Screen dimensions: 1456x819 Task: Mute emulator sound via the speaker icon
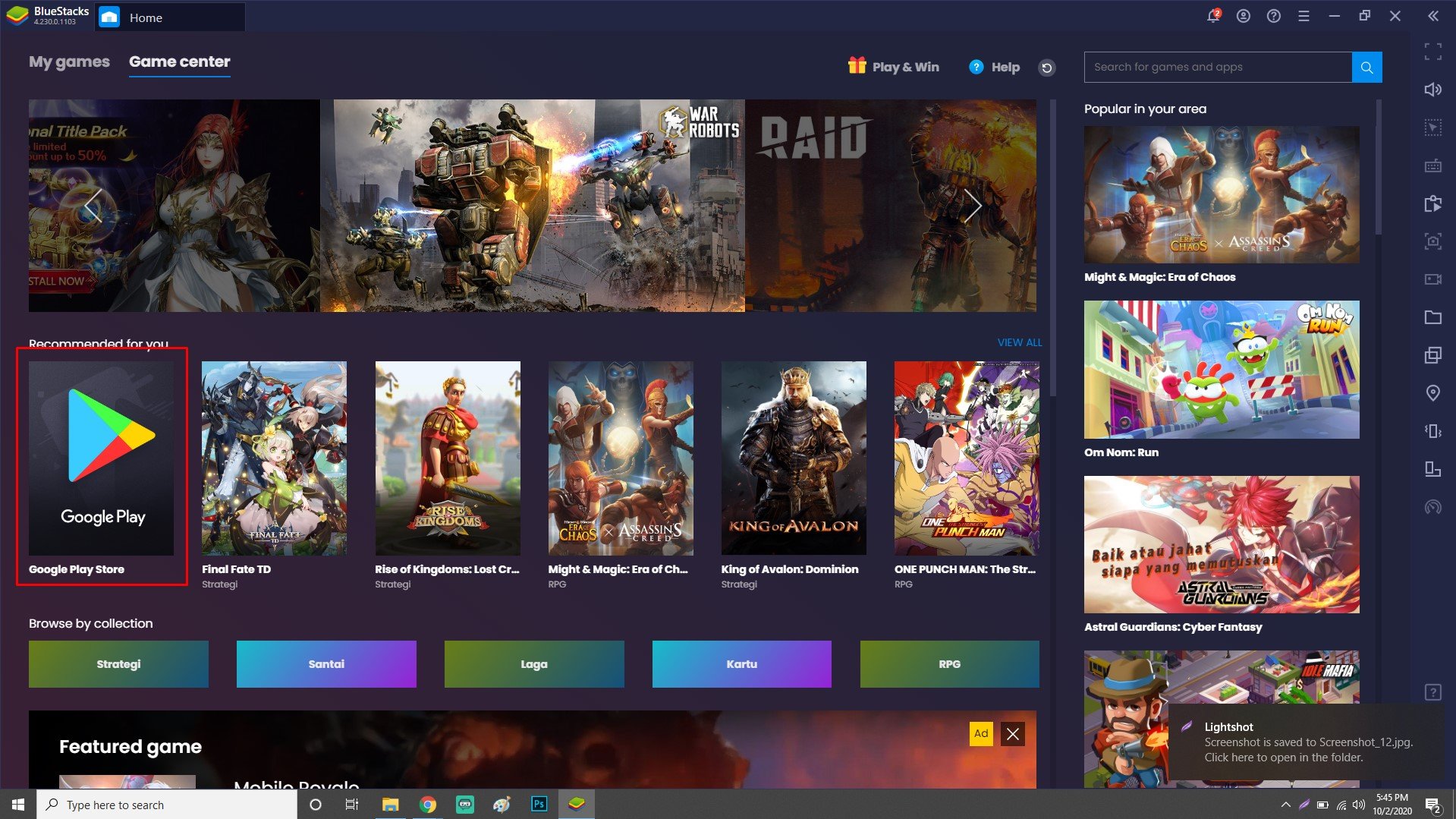1433,89
